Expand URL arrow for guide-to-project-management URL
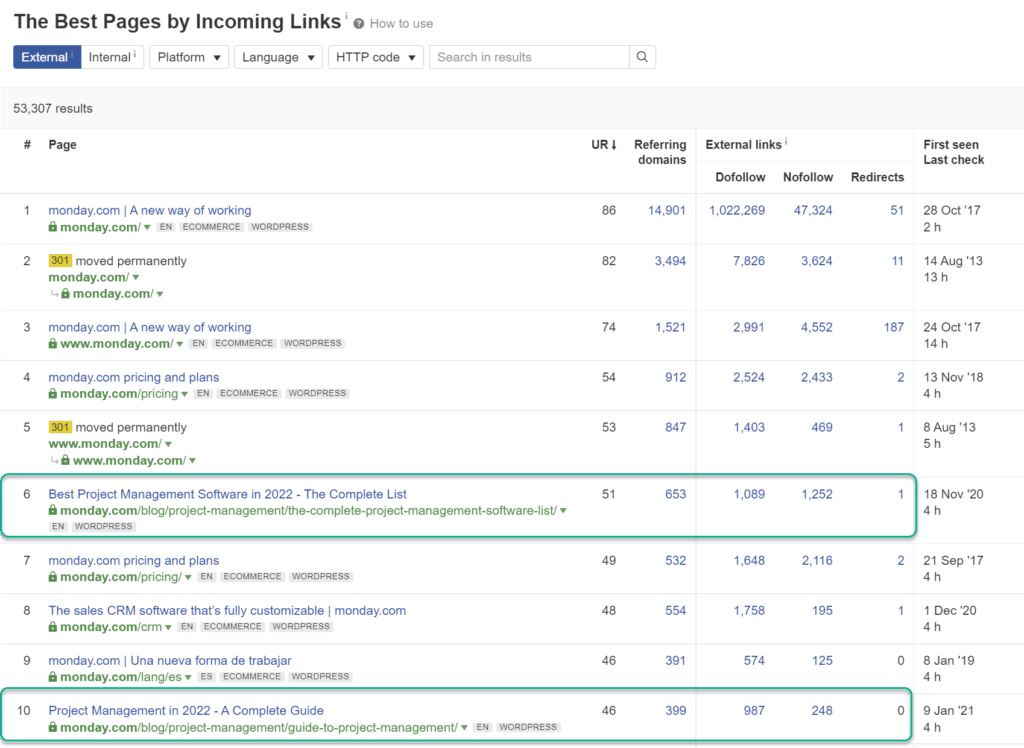 click(464, 728)
